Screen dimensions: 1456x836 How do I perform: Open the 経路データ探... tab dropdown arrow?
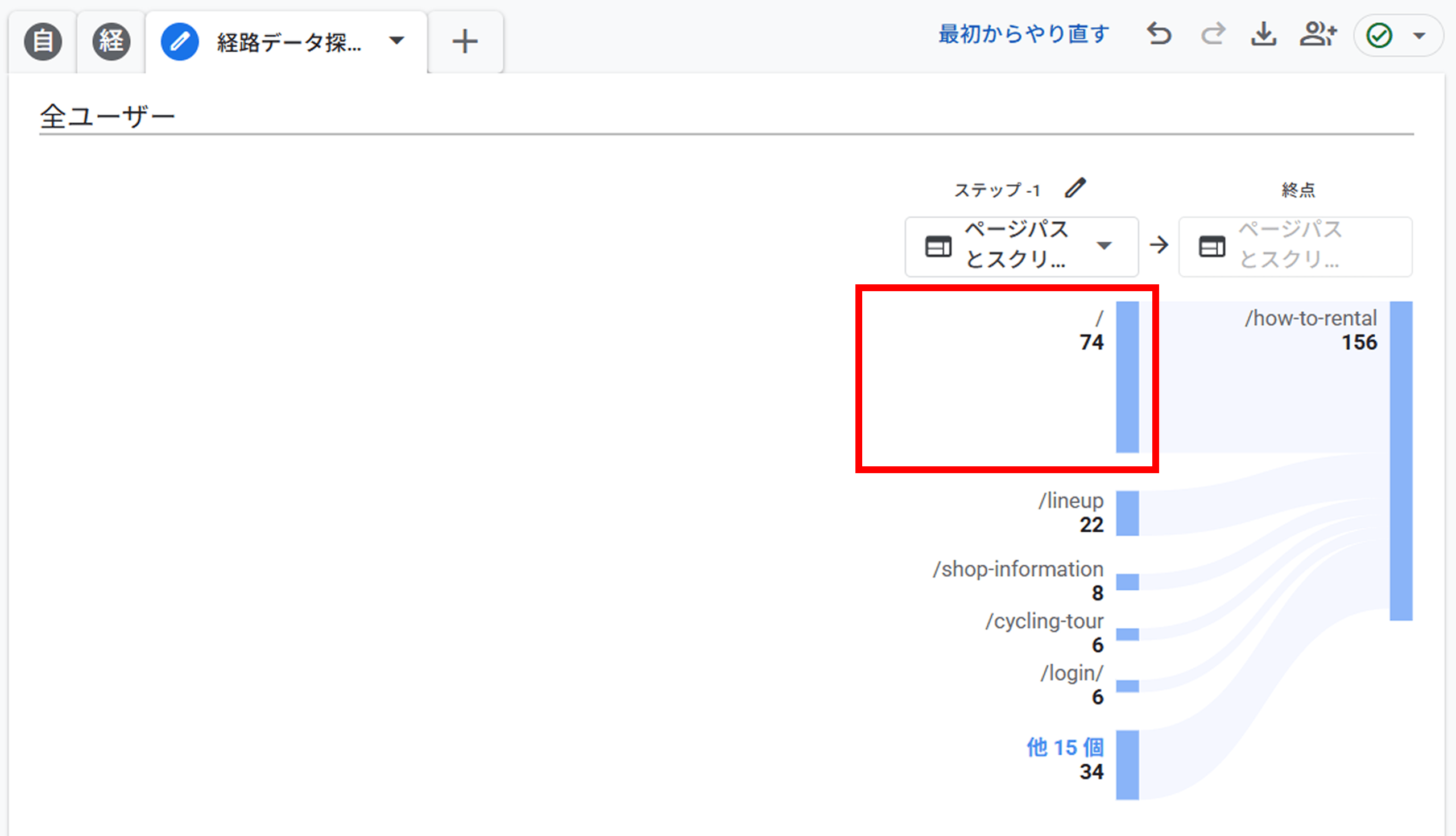[x=397, y=41]
